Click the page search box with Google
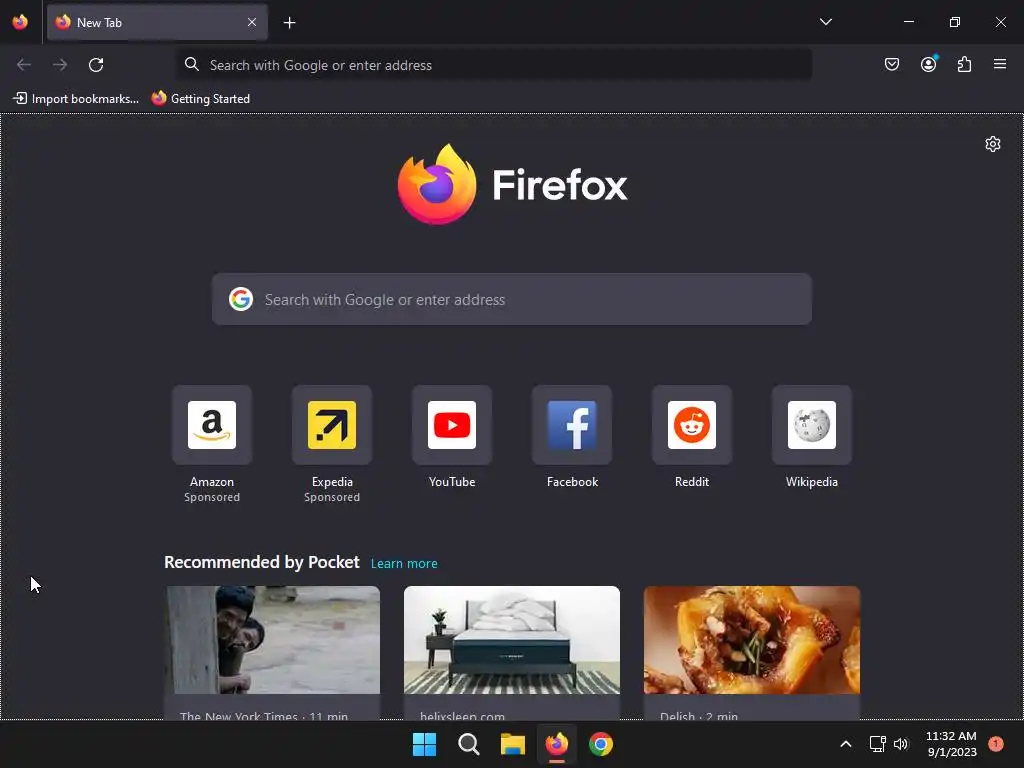Viewport: 1024px width, 768px height. pos(511,299)
